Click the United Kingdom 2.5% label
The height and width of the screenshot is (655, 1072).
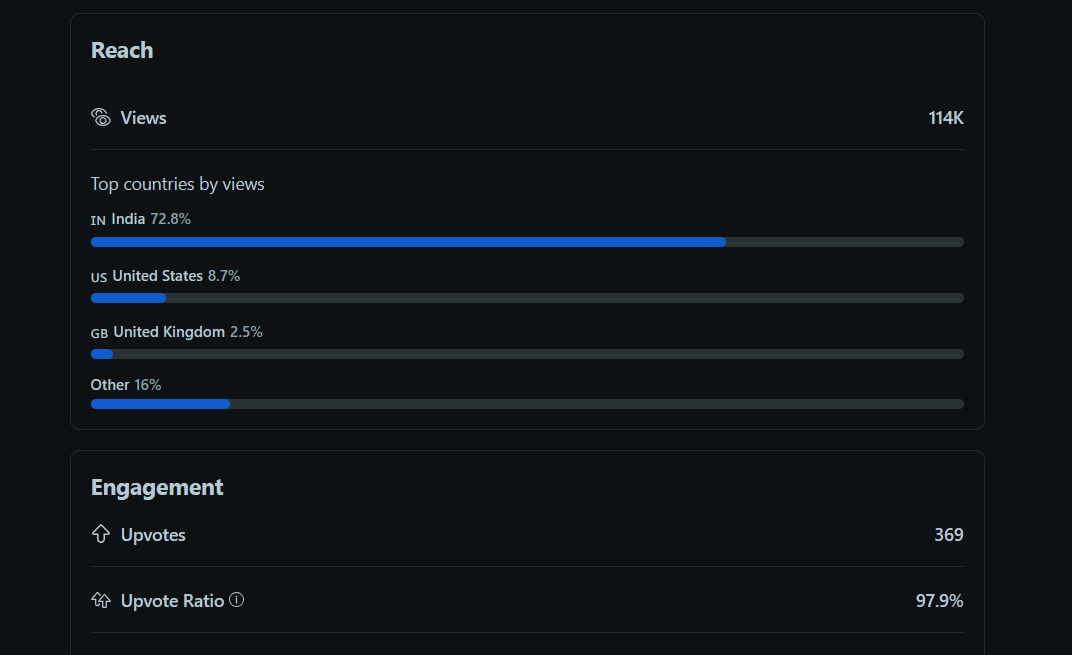(188, 332)
